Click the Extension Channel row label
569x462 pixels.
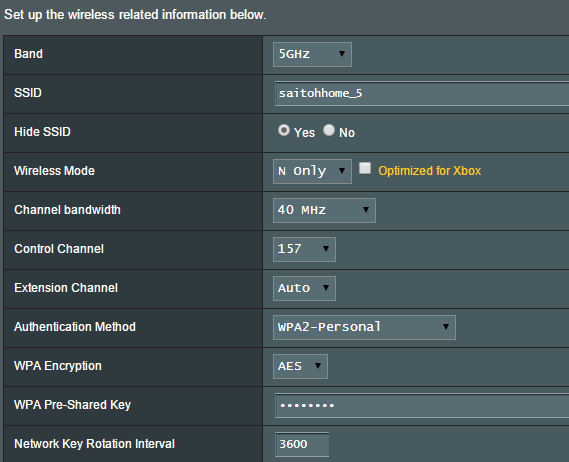pyautogui.click(x=66, y=288)
